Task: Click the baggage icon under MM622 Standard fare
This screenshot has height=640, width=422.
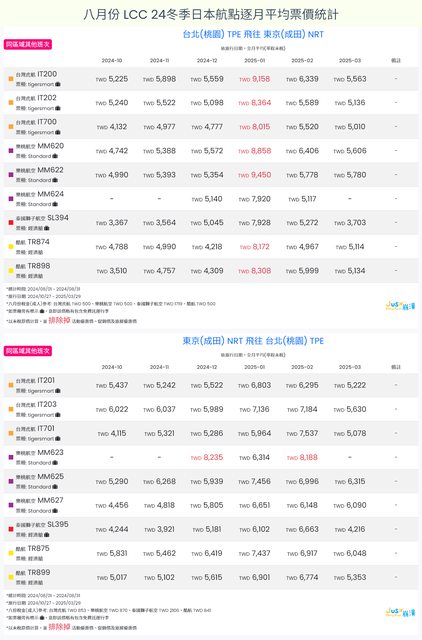Action: [55, 180]
